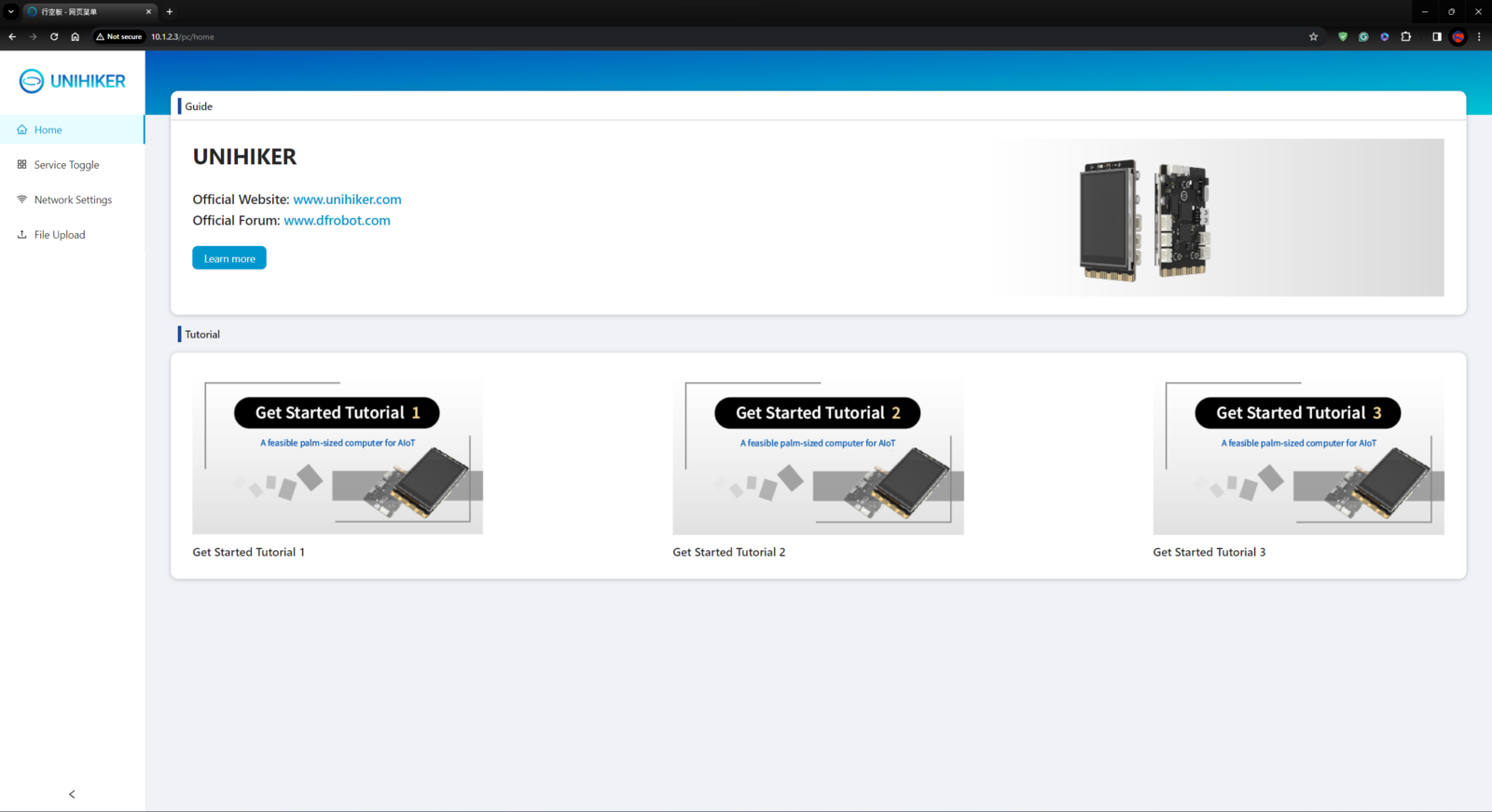This screenshot has width=1492, height=812.
Task: Reload the page with refresh icon
Action: (x=54, y=36)
